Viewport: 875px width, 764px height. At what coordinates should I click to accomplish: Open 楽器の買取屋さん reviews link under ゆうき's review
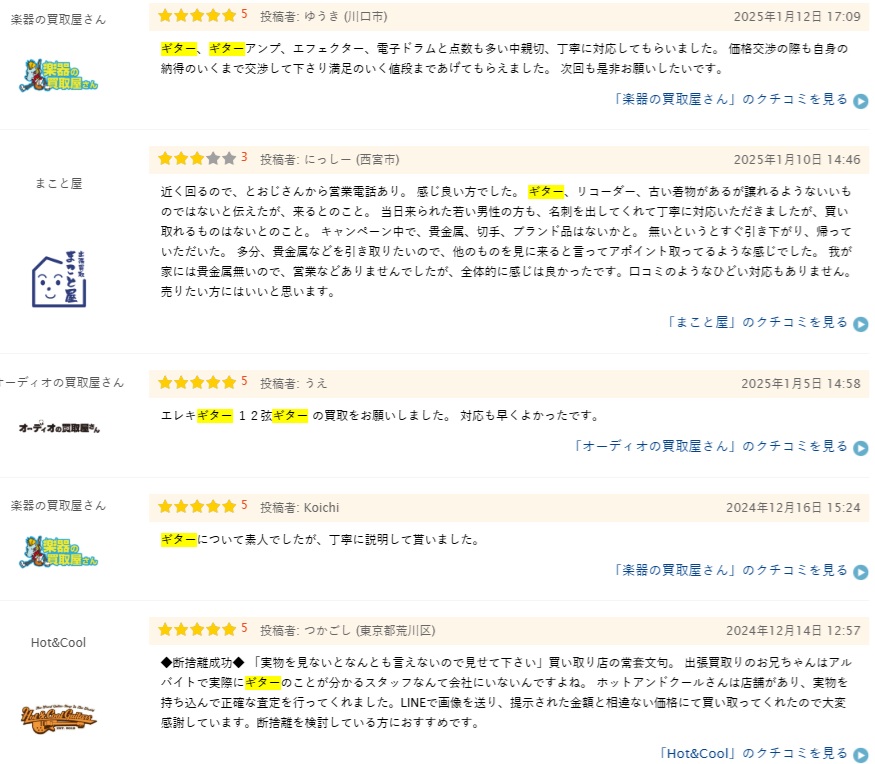coord(731,100)
